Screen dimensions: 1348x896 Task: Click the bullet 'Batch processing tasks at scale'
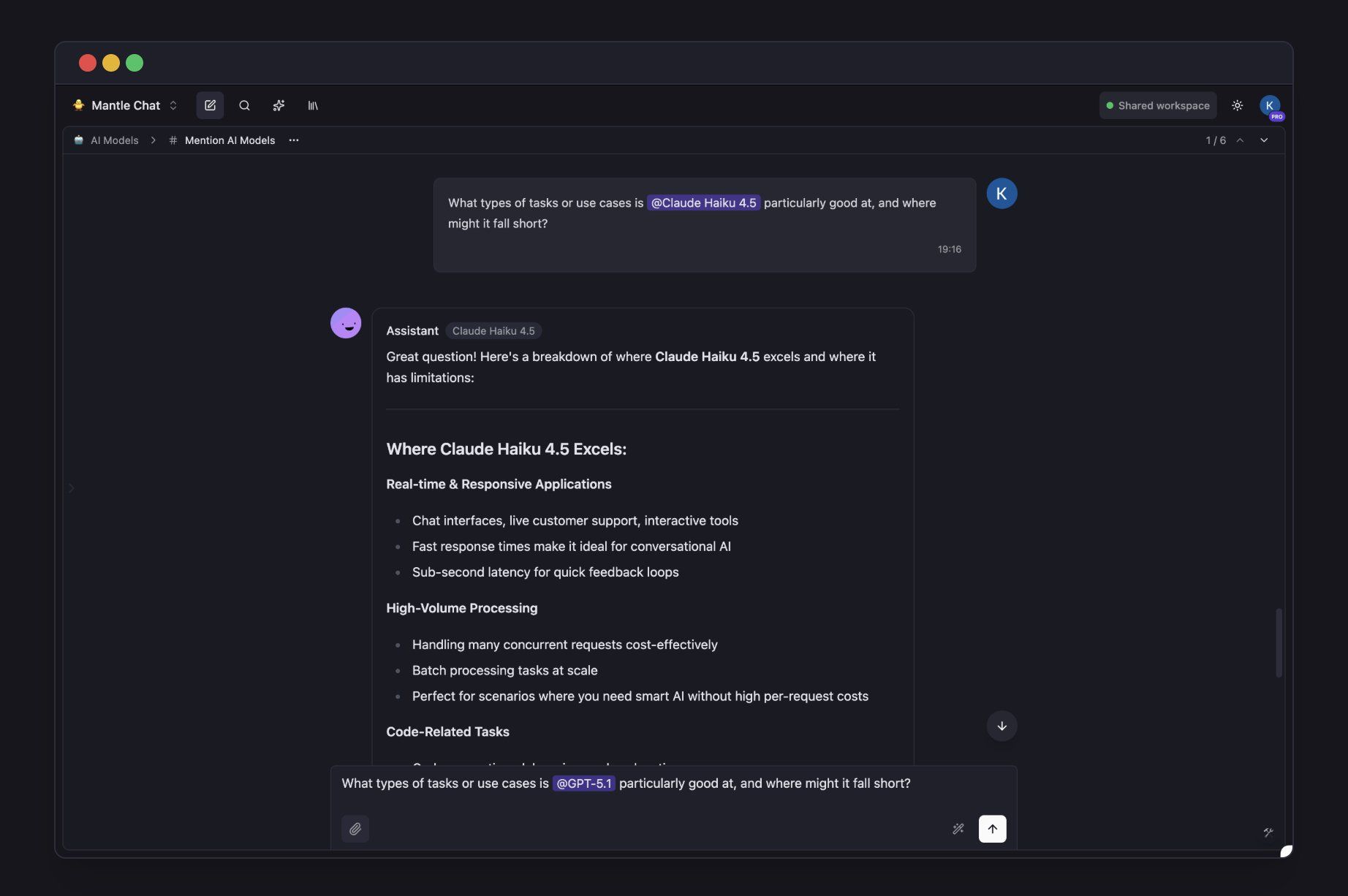click(x=504, y=670)
